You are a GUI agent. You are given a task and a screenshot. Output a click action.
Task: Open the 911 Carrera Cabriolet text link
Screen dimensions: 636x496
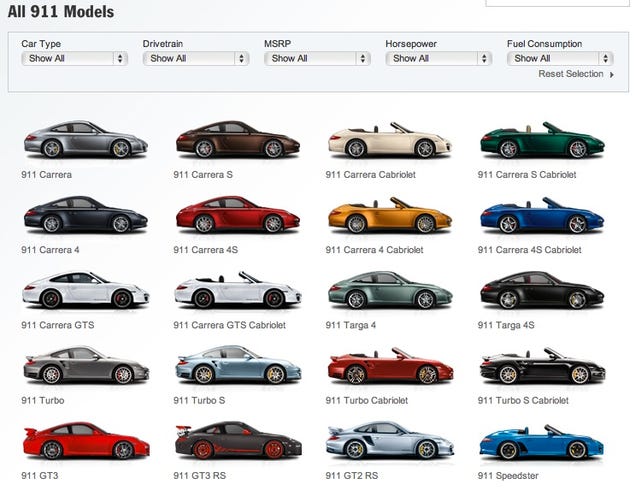pyautogui.click(x=370, y=175)
